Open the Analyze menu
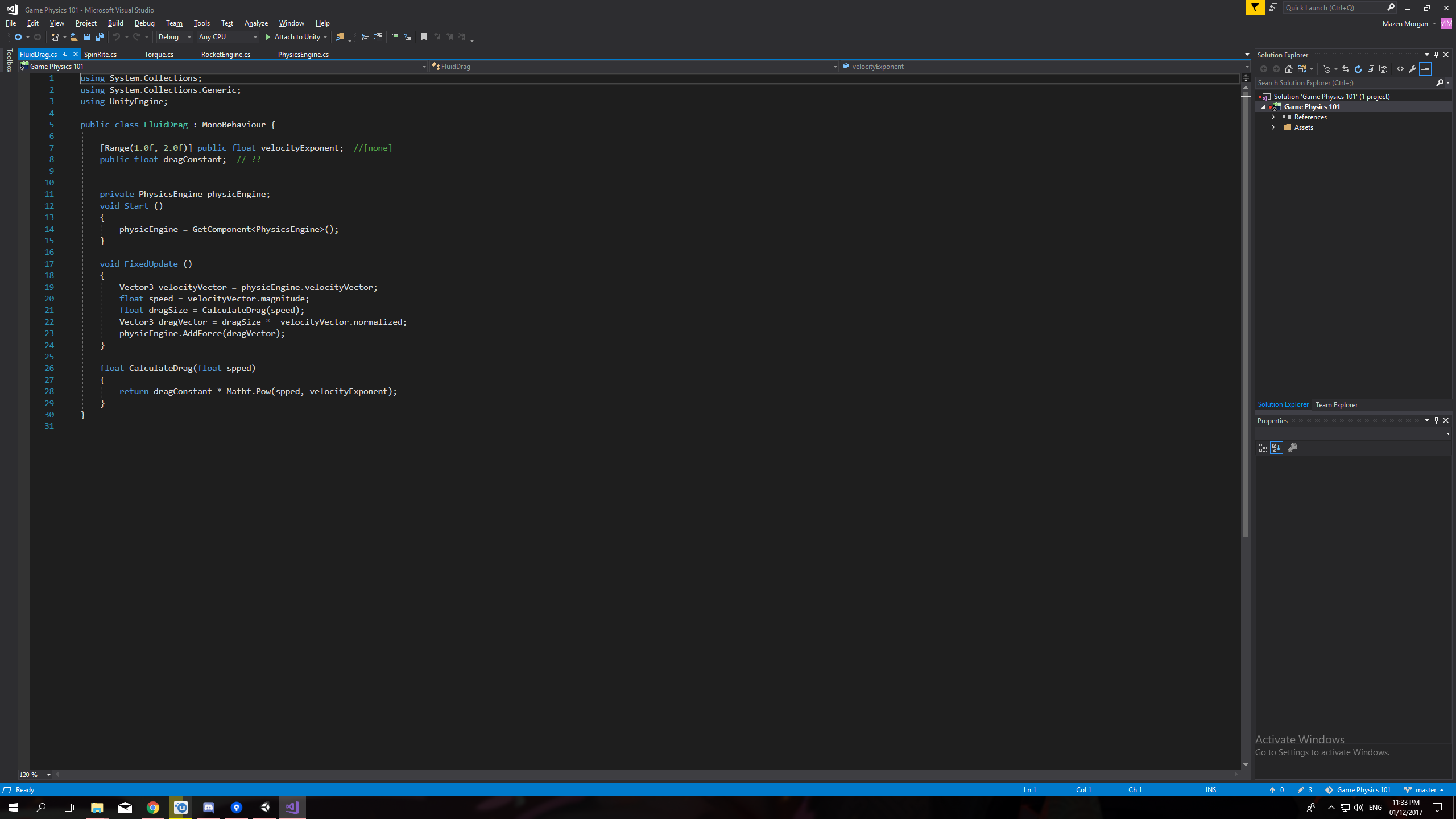1456x819 pixels. tap(256, 23)
